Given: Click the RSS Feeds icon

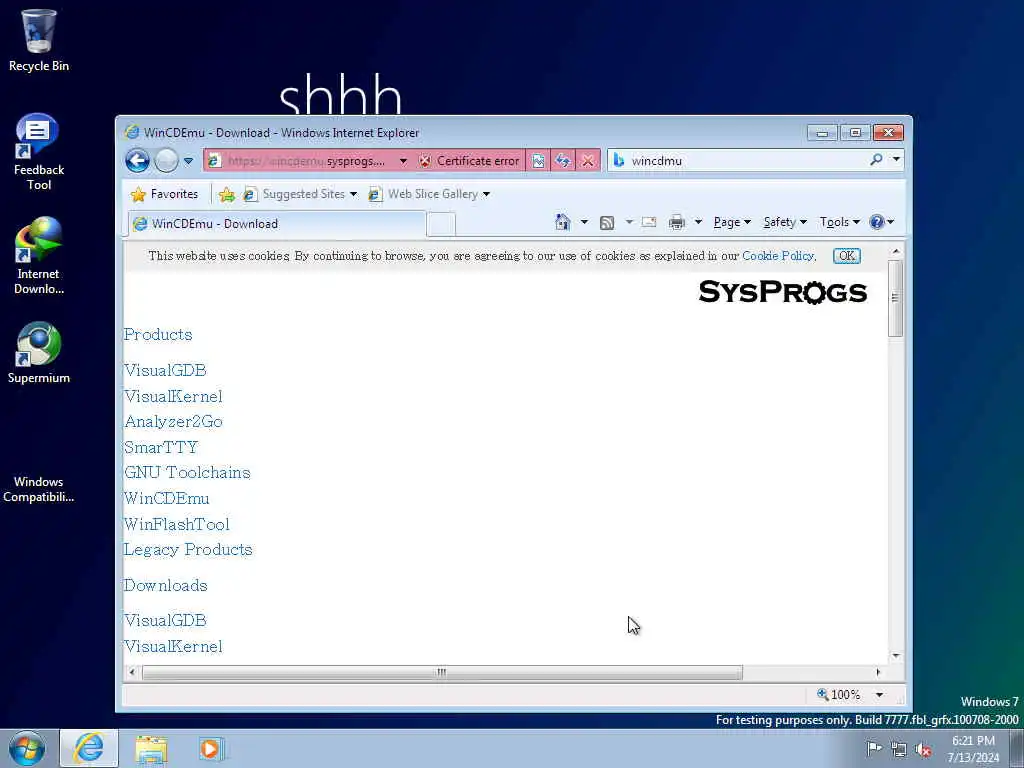Looking at the screenshot, I should pyautogui.click(x=607, y=223).
